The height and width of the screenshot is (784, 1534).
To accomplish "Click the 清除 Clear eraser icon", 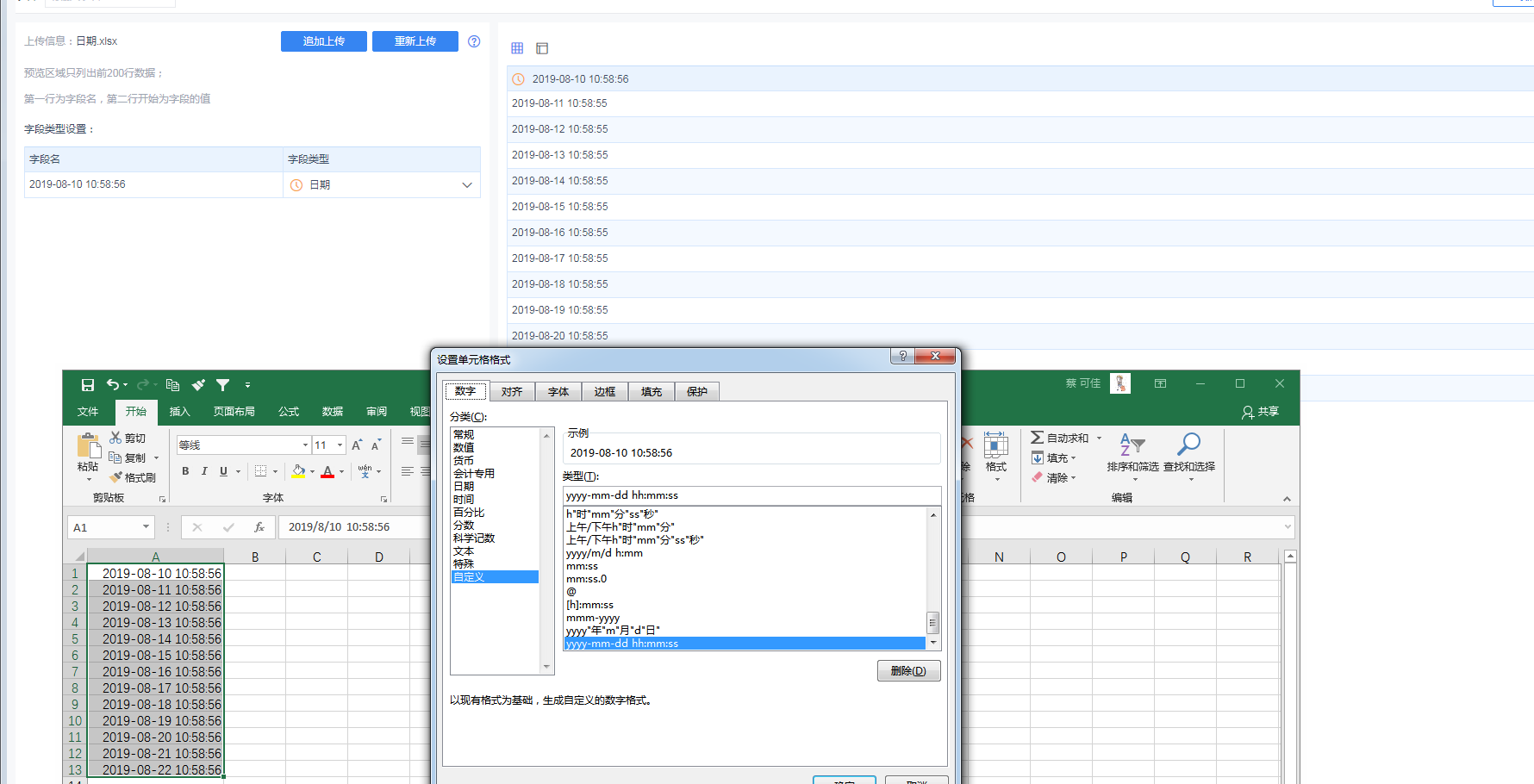I will click(x=1038, y=477).
